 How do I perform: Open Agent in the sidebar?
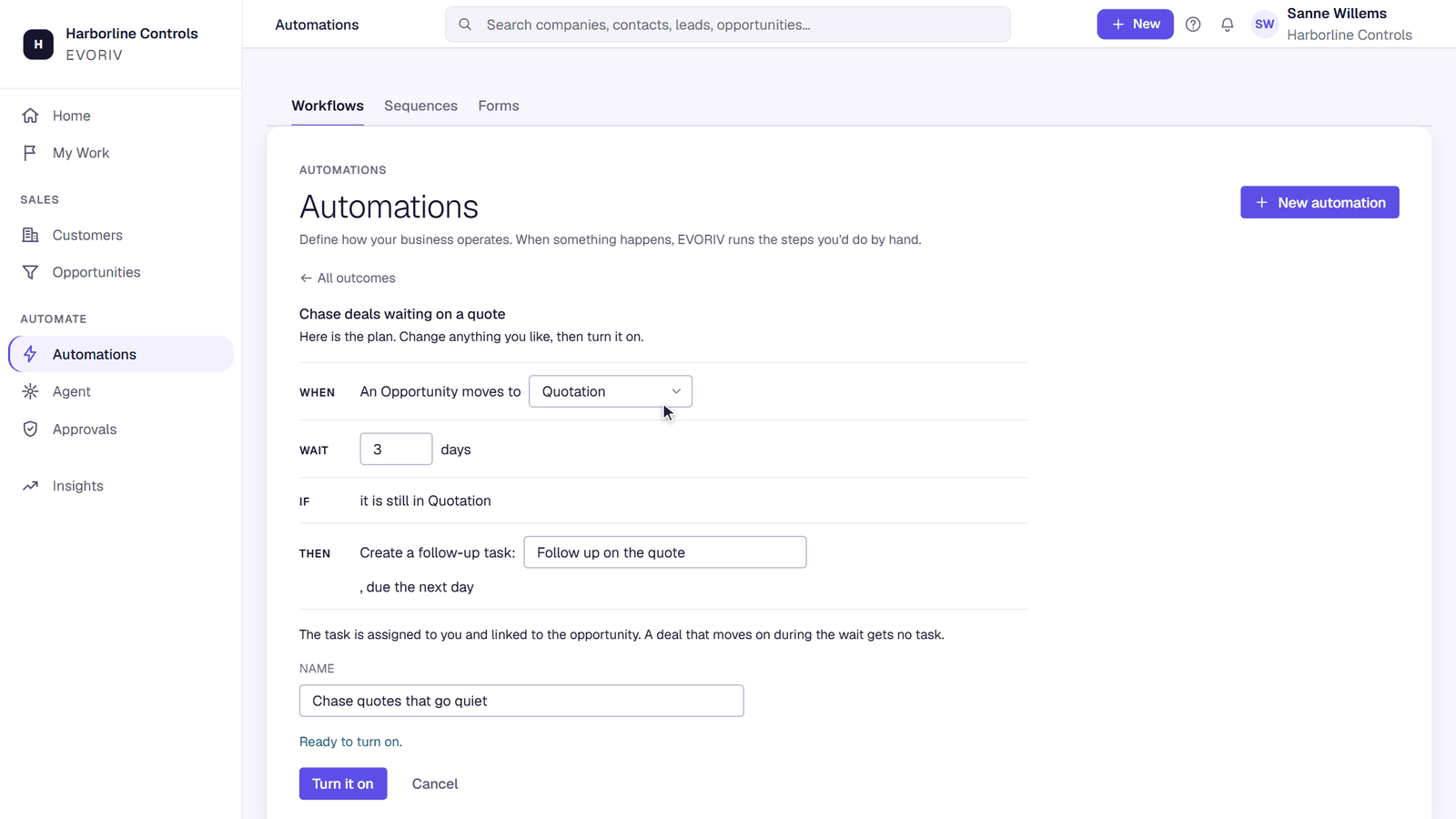point(121,391)
